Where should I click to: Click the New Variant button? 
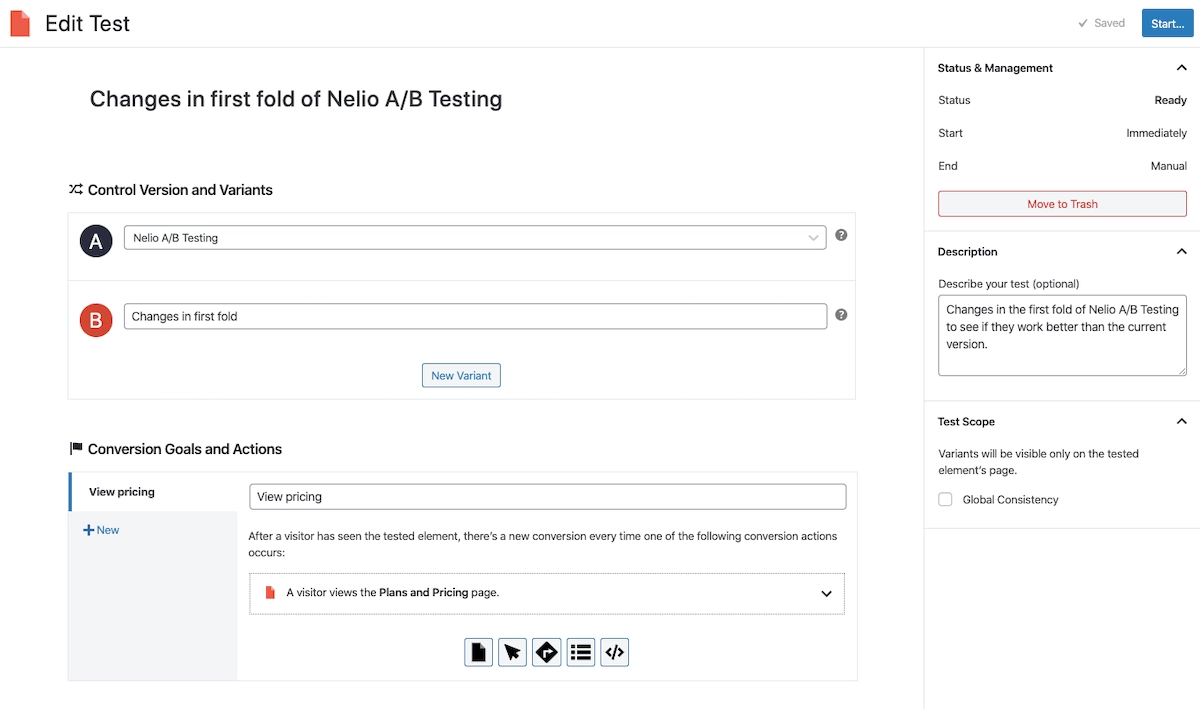point(461,375)
